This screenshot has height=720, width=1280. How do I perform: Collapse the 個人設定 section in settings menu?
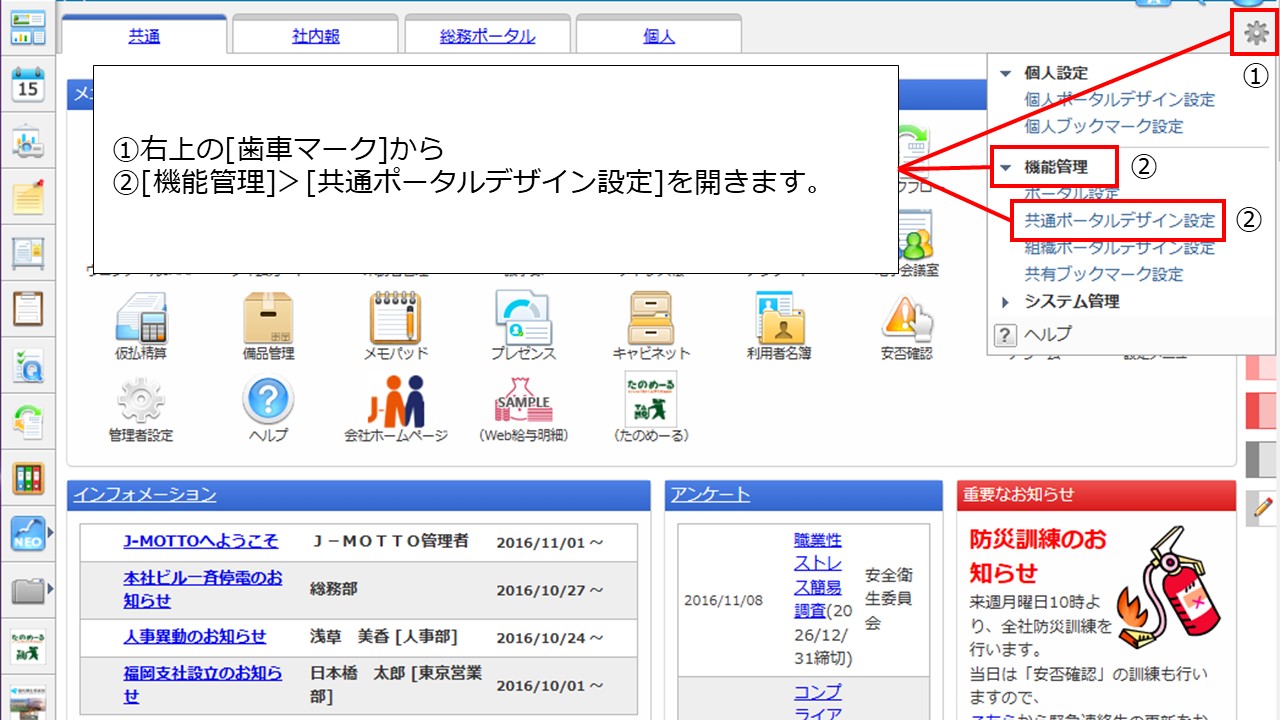(1007, 73)
